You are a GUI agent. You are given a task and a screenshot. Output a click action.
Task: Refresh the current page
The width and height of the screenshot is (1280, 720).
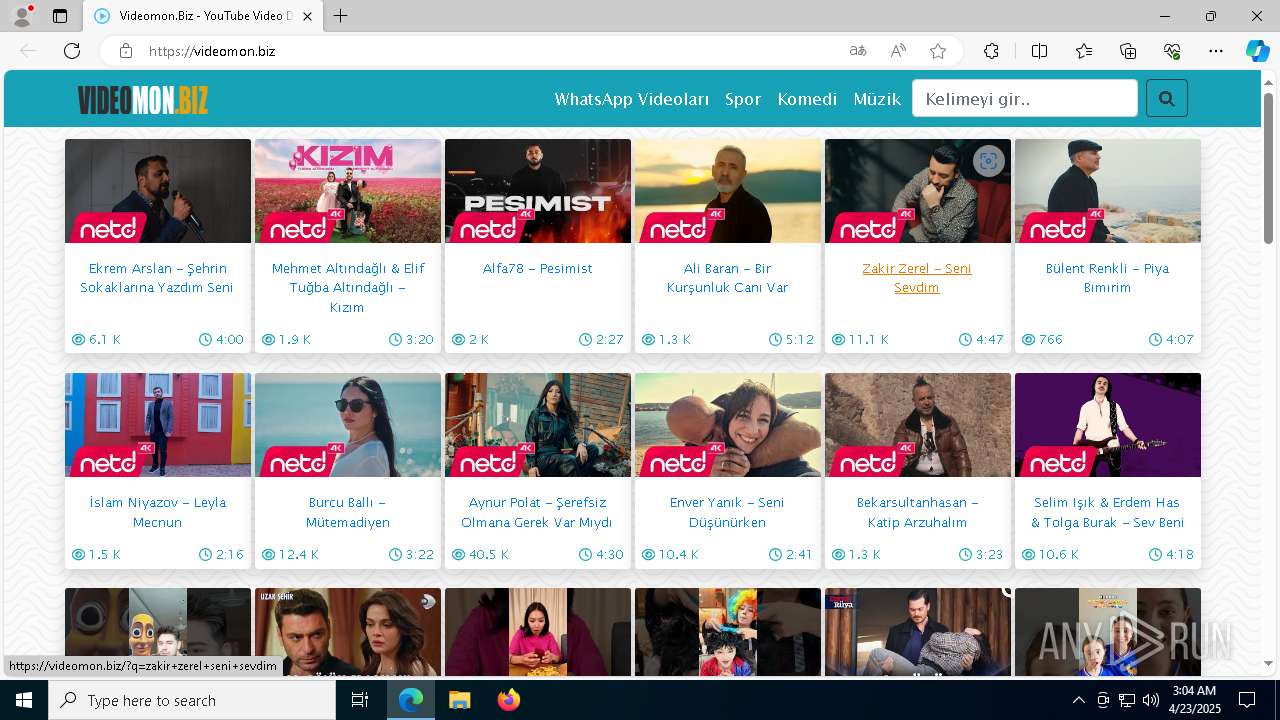72,51
